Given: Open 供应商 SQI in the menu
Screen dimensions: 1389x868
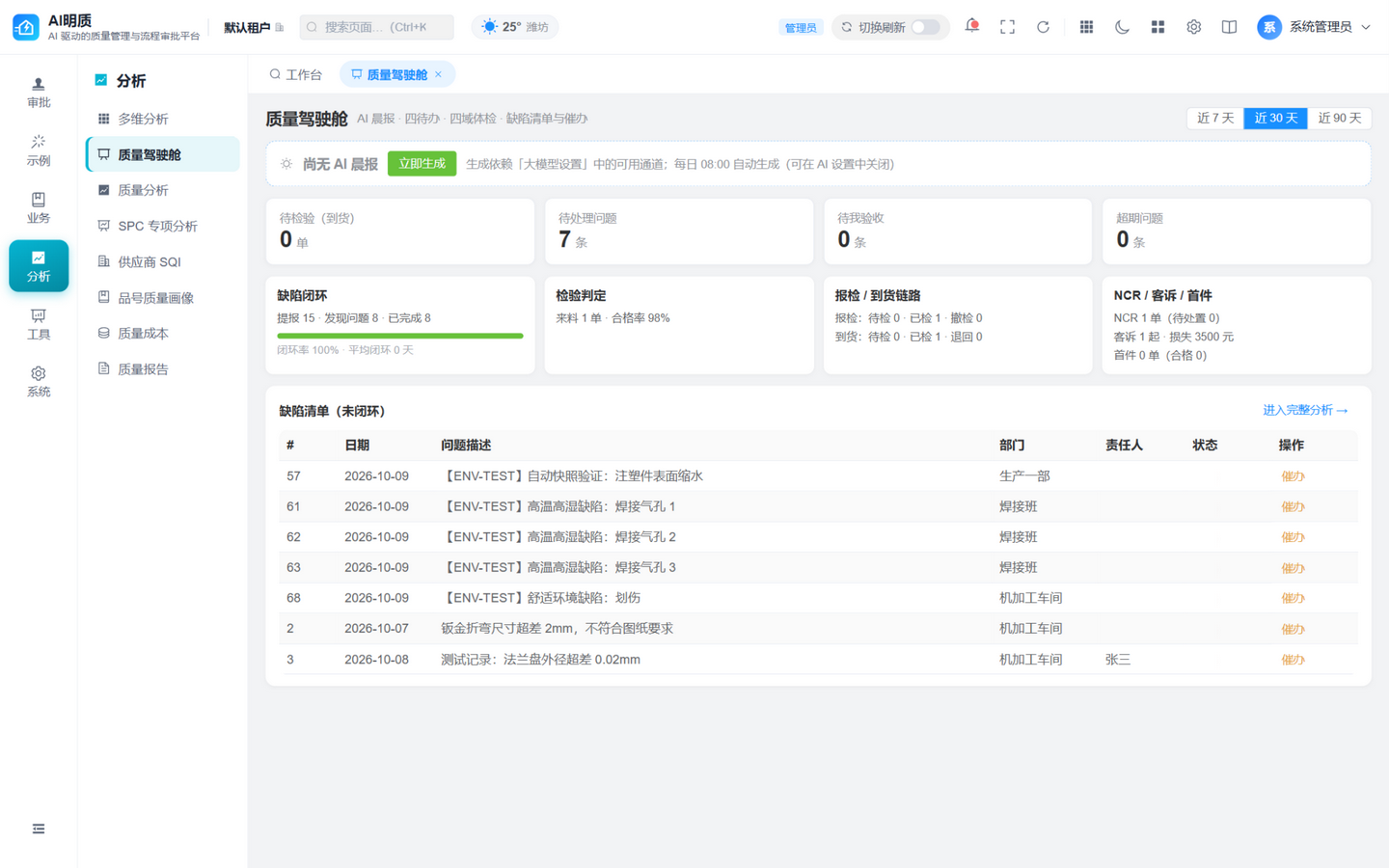Looking at the screenshot, I should [x=162, y=261].
